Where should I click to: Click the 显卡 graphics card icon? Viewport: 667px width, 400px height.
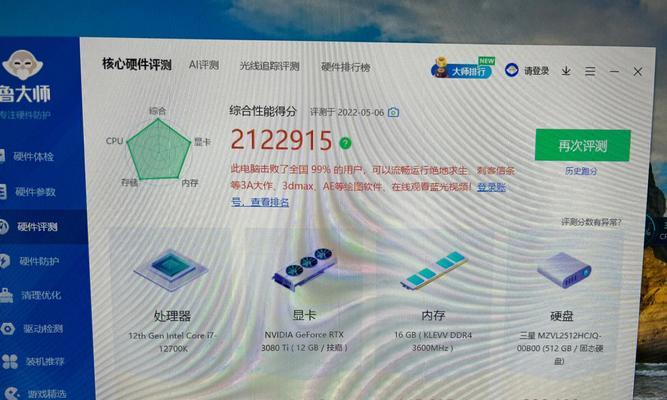[305, 268]
